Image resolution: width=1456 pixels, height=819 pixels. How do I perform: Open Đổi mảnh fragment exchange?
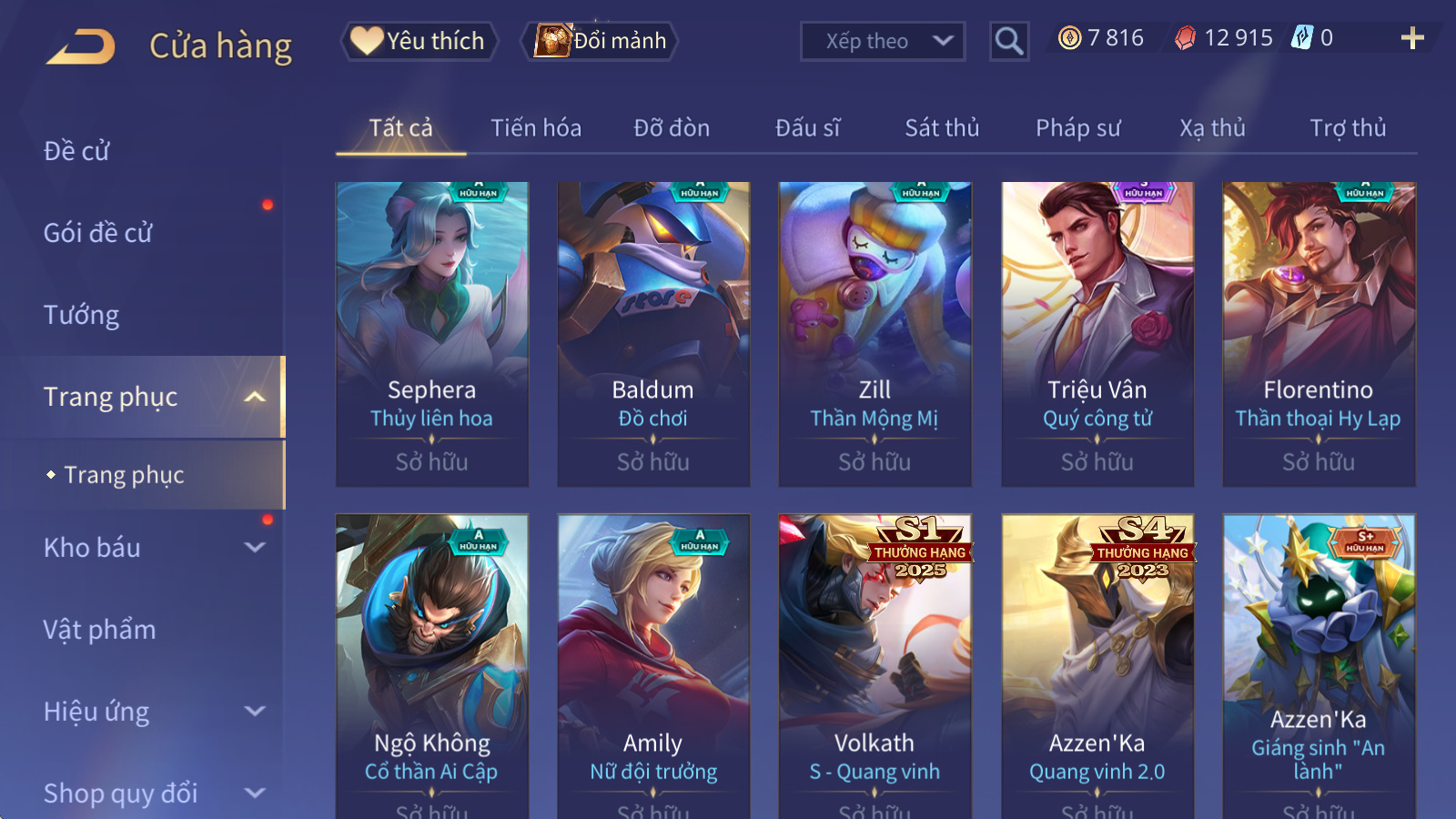point(600,41)
